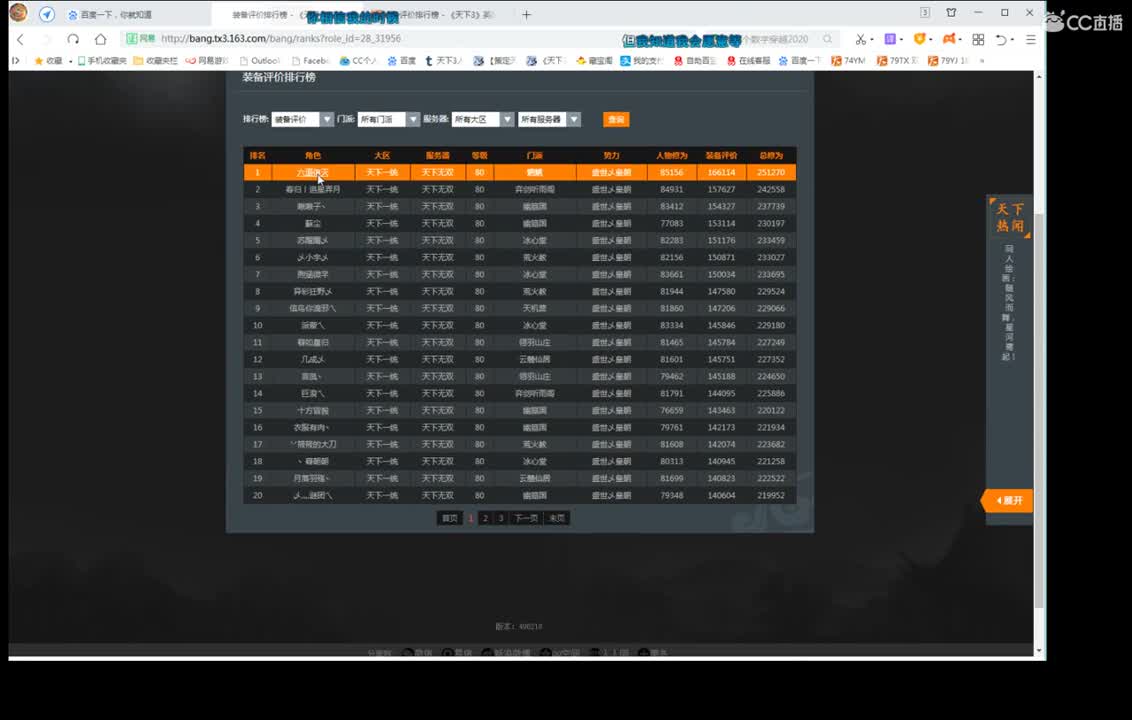Open the 所有服务器 server dropdown

(x=549, y=119)
